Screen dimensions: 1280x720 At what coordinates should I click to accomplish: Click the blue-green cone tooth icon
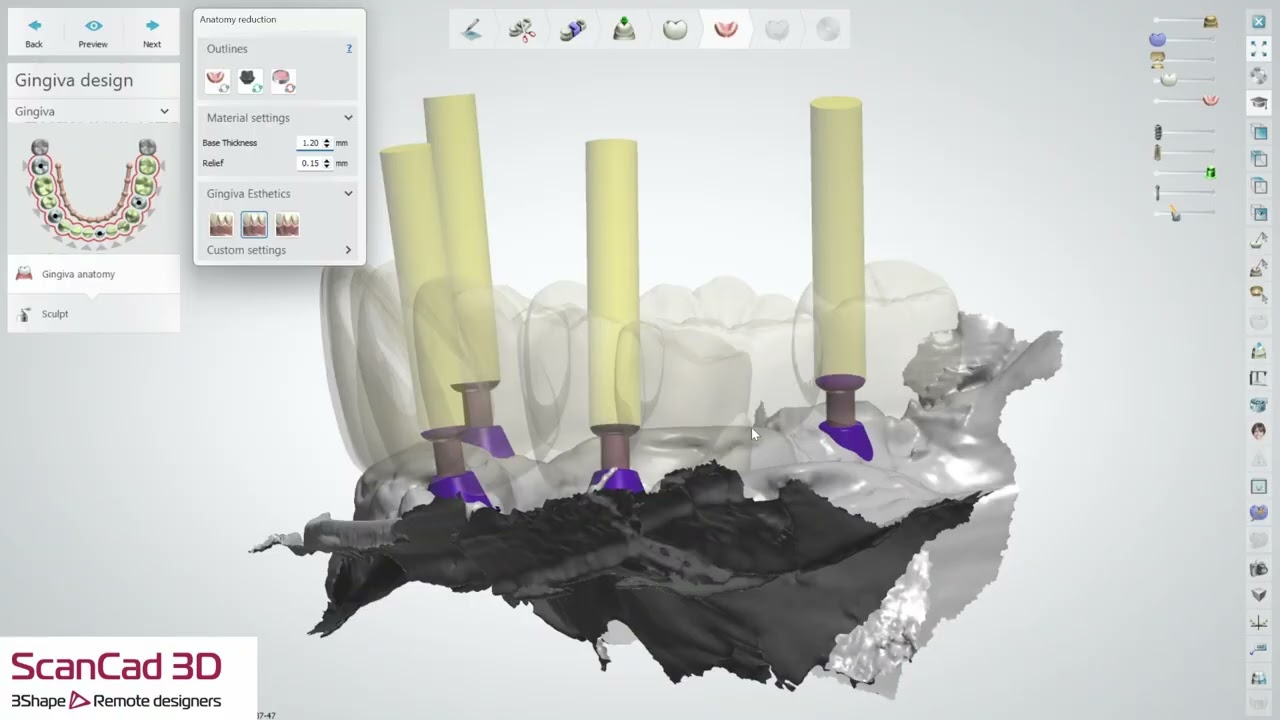[1259, 351]
